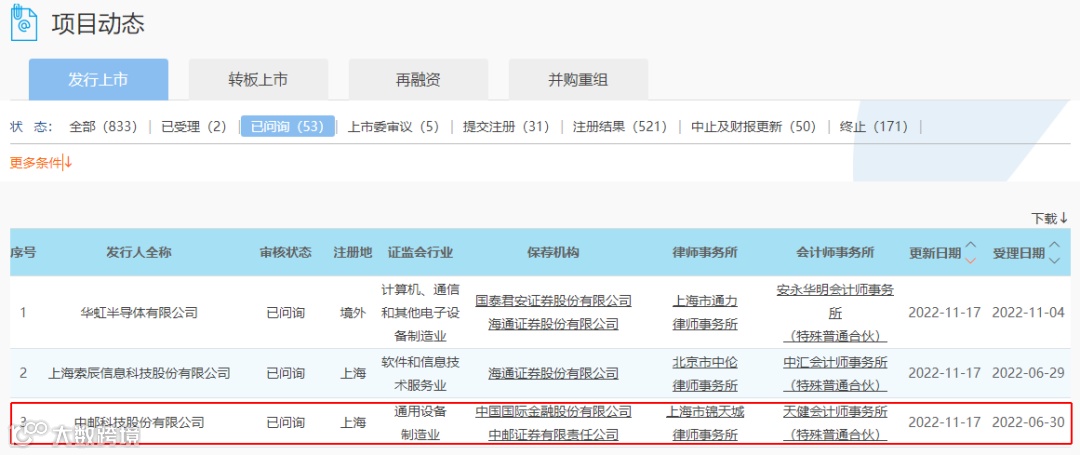Open 中邮科技股份有限公司 project details
Screen dimensions: 1080x455
click(x=138, y=421)
